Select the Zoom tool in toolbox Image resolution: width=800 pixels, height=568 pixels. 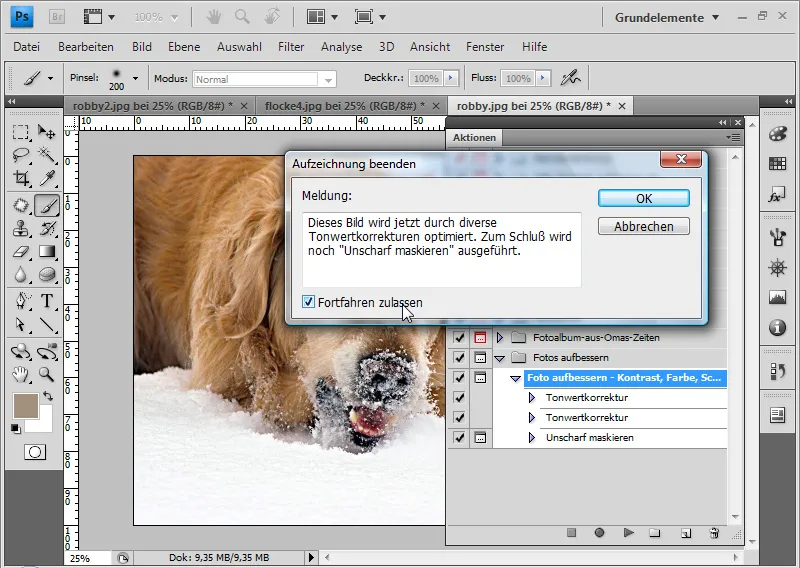pos(46,375)
